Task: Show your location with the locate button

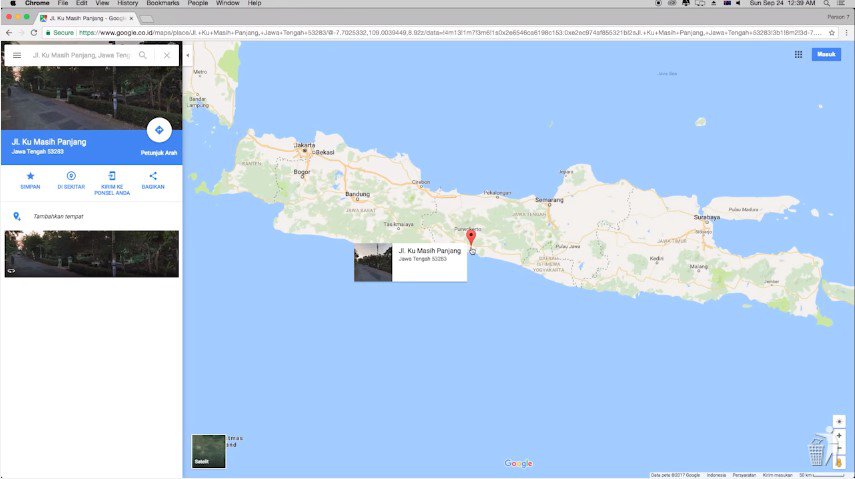Action: [x=839, y=422]
